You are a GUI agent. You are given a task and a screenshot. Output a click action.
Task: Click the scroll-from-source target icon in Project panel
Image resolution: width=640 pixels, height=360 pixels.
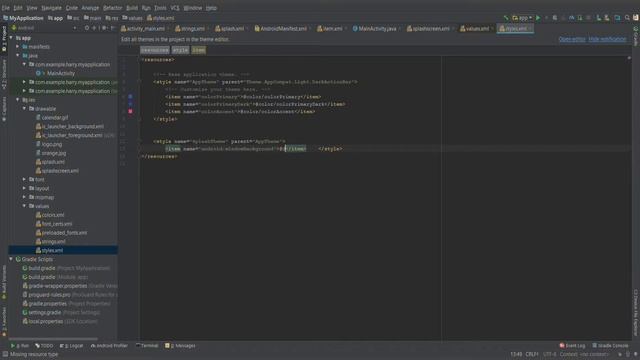87,28
